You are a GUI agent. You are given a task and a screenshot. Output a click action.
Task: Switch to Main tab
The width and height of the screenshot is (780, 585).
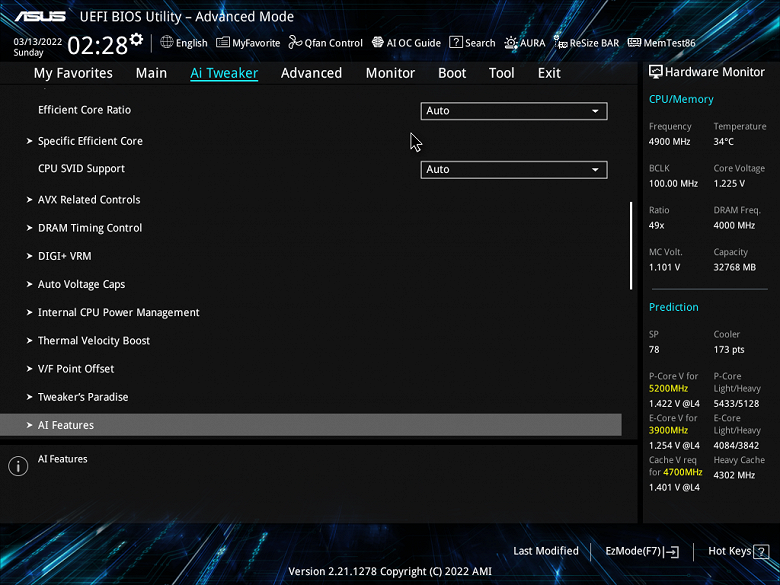point(151,73)
